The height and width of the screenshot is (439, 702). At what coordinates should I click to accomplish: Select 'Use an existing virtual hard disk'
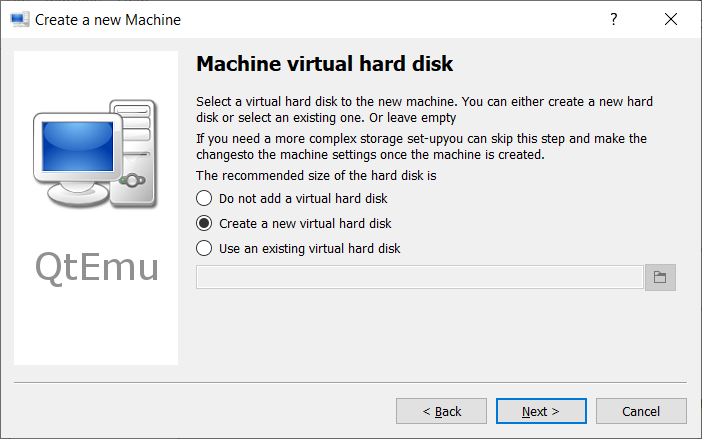298,248
